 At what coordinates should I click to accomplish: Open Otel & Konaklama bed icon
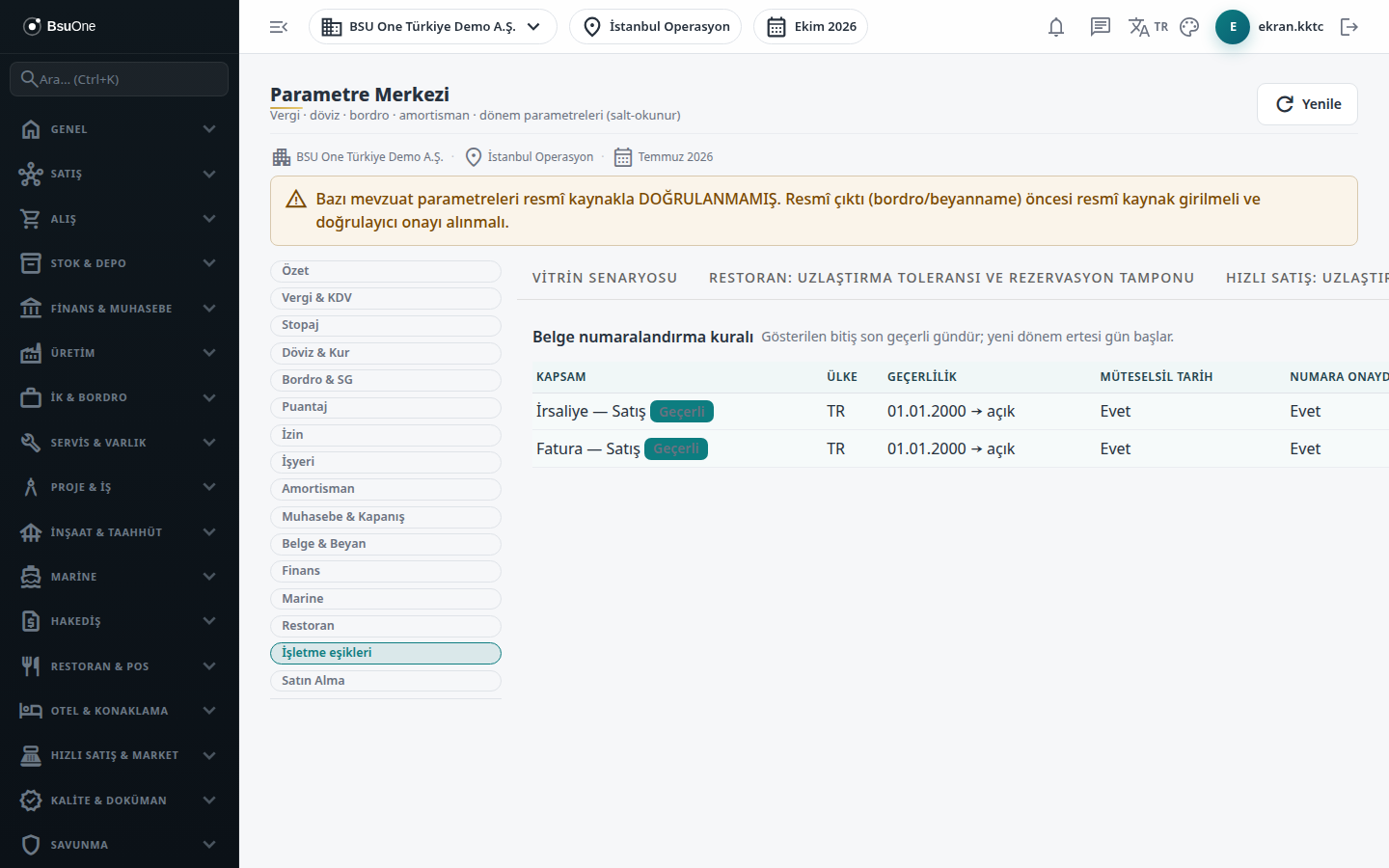pos(31,711)
